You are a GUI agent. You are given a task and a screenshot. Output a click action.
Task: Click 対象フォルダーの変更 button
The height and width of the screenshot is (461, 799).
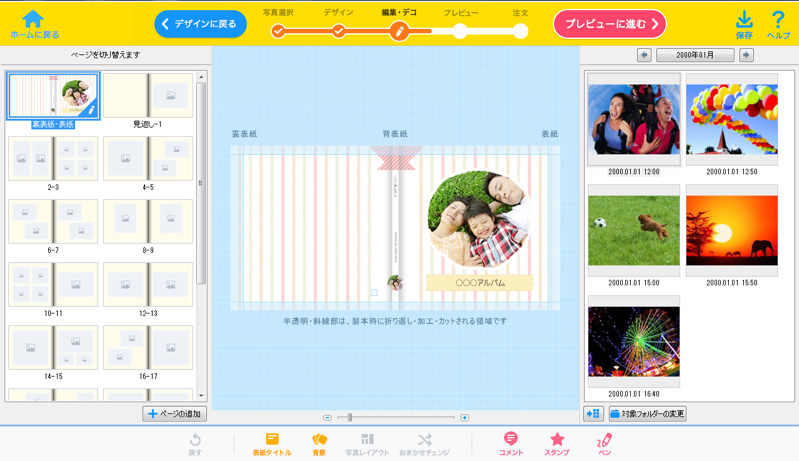[x=648, y=414]
